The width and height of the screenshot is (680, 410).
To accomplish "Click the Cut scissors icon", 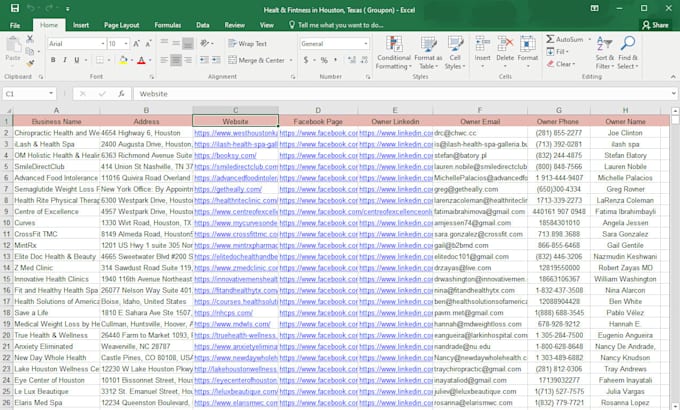I will tap(30, 39).
